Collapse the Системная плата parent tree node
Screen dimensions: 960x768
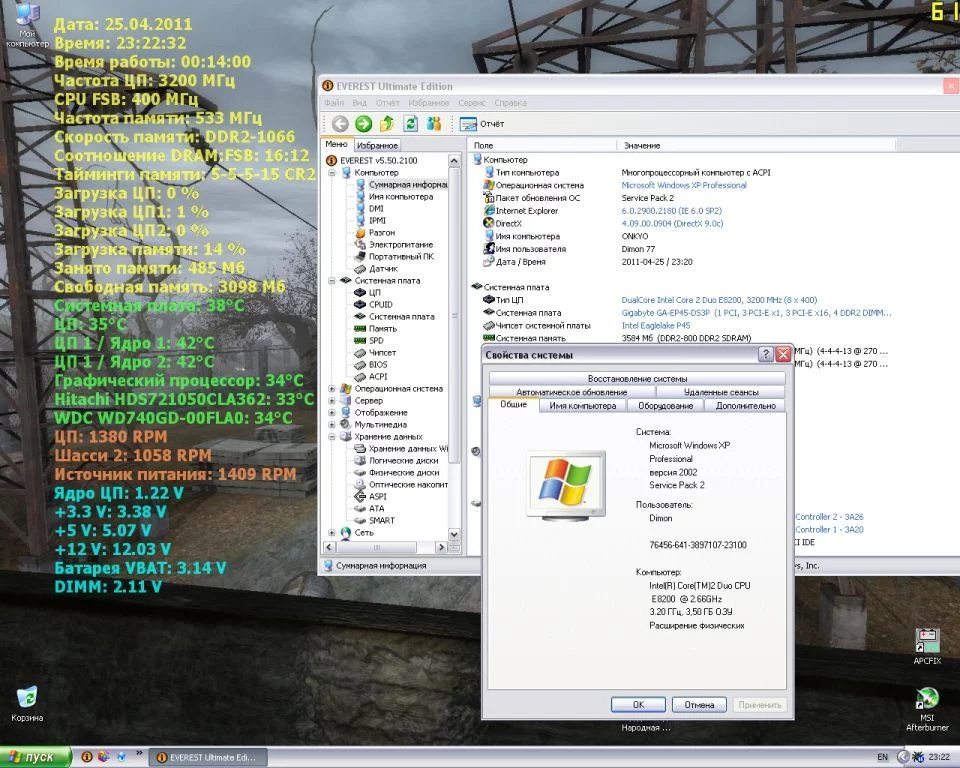(x=331, y=280)
